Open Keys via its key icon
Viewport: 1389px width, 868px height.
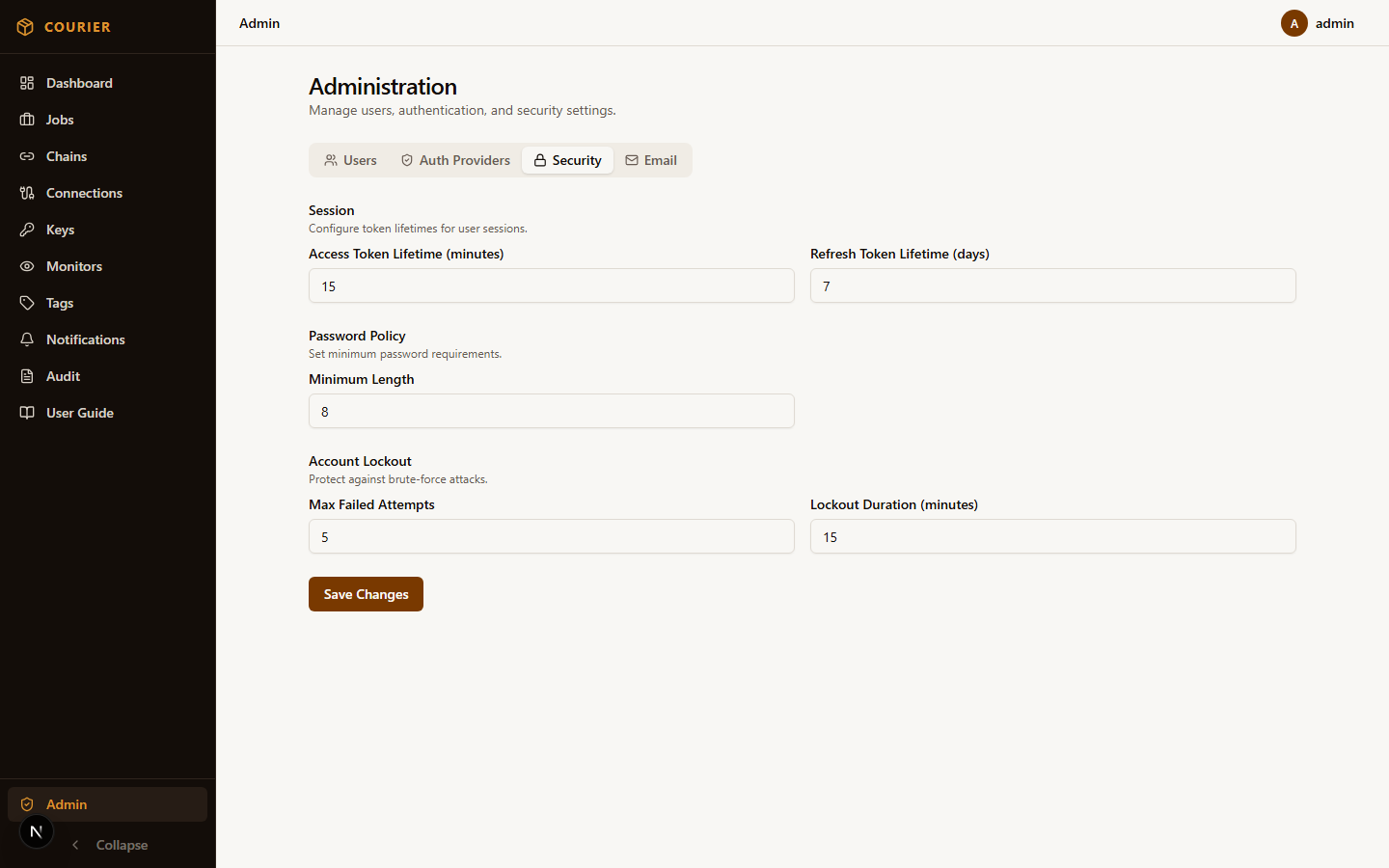point(27,230)
